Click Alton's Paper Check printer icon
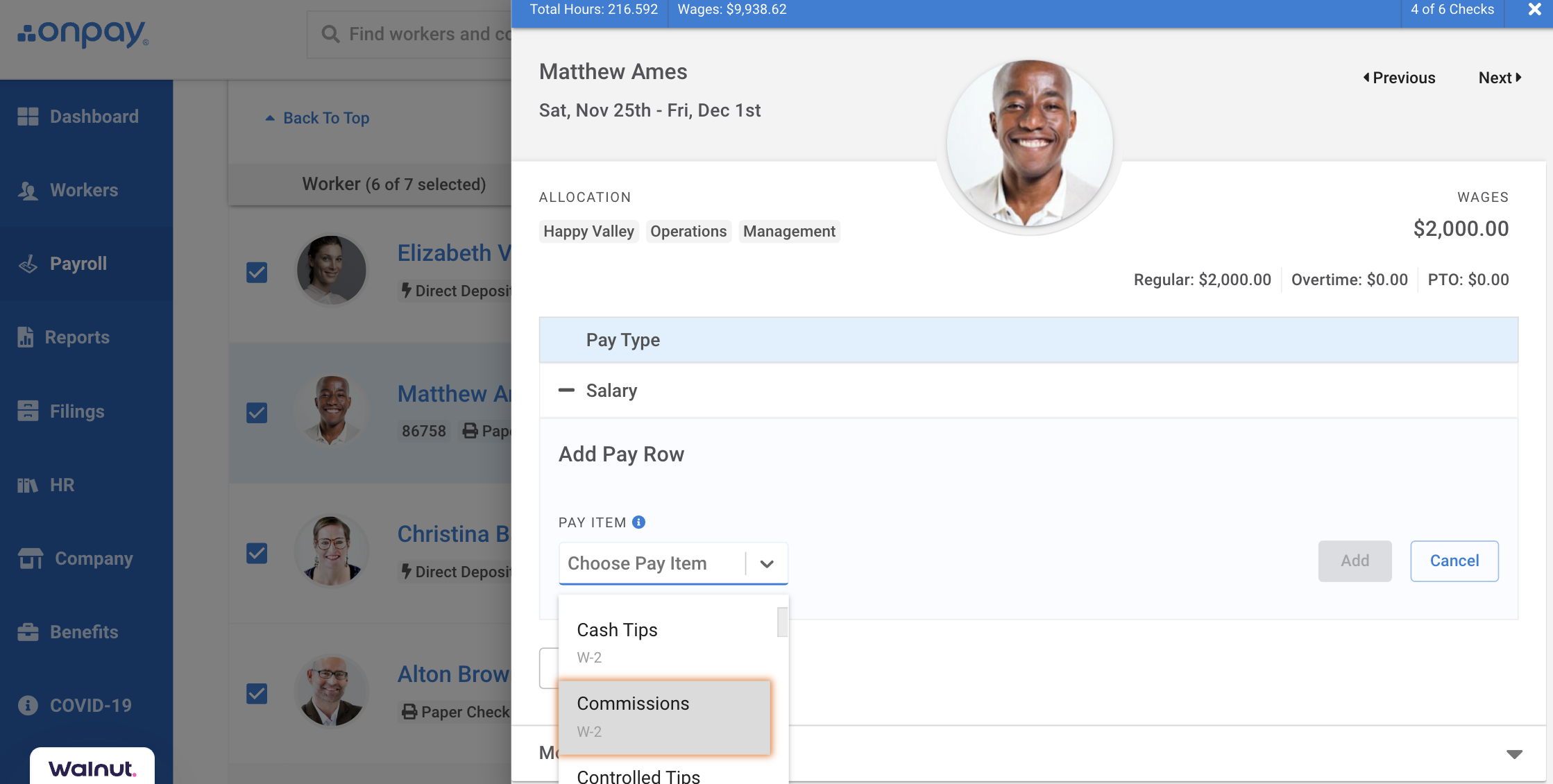Image resolution: width=1553 pixels, height=784 pixels. [409, 712]
